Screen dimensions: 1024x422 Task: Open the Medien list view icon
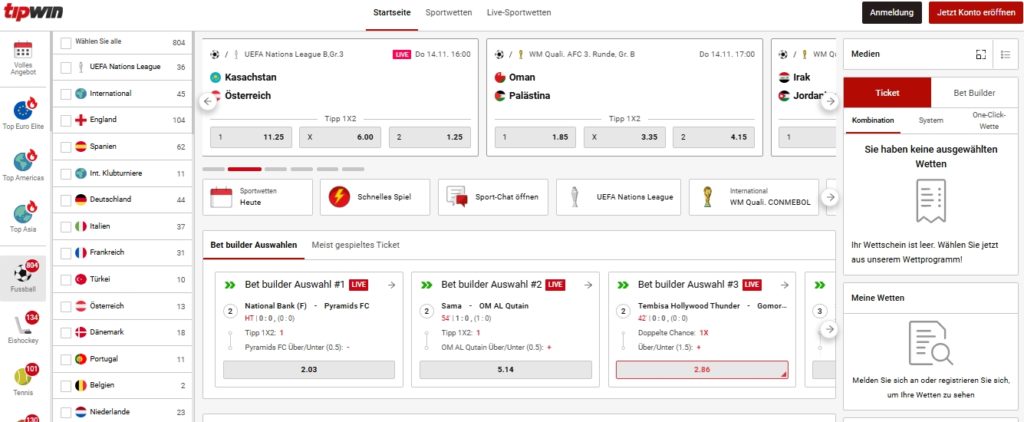1006,55
